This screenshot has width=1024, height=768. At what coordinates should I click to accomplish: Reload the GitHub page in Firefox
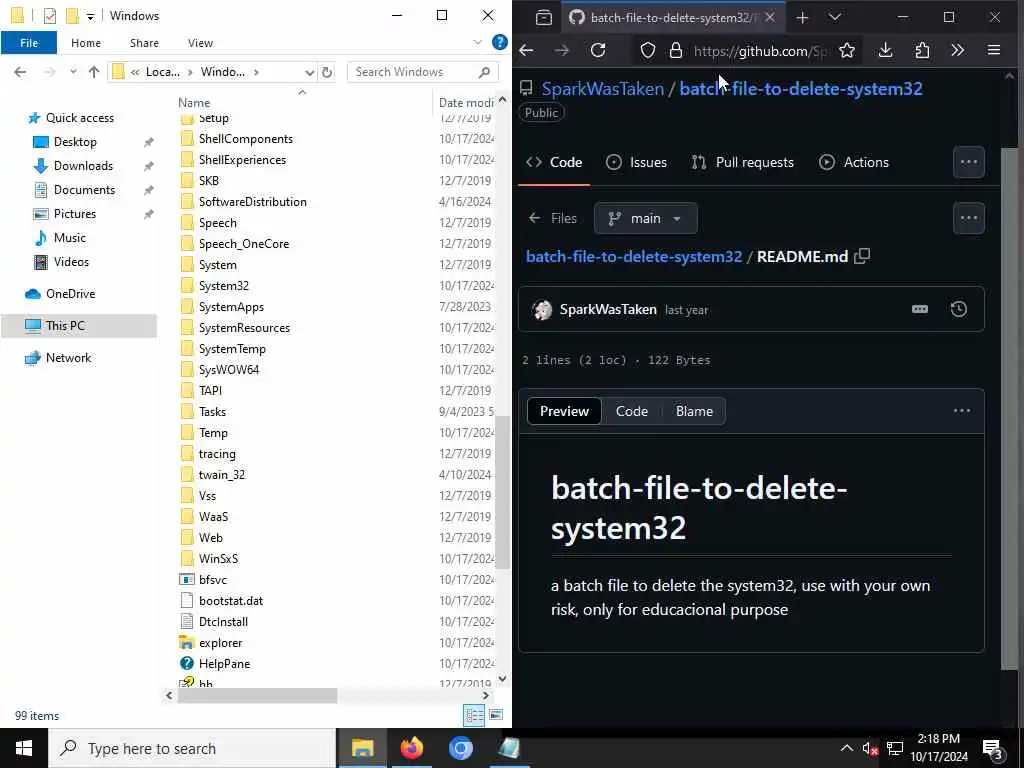click(598, 50)
